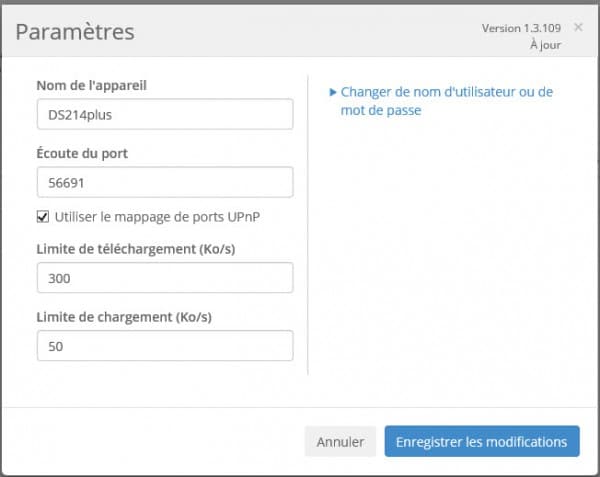The height and width of the screenshot is (477, 600).
Task: Open "Changer de nom d'utilisateur" link
Action: (x=446, y=92)
